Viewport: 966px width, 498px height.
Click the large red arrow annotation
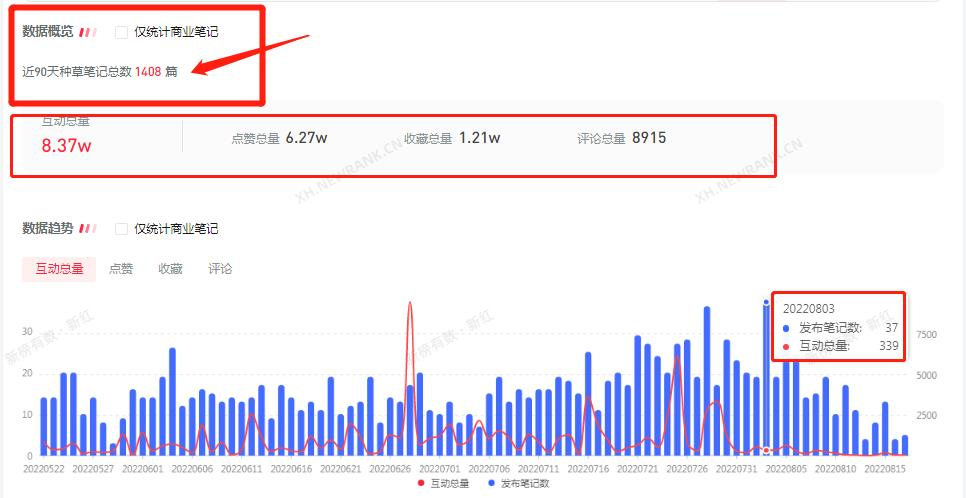252,54
